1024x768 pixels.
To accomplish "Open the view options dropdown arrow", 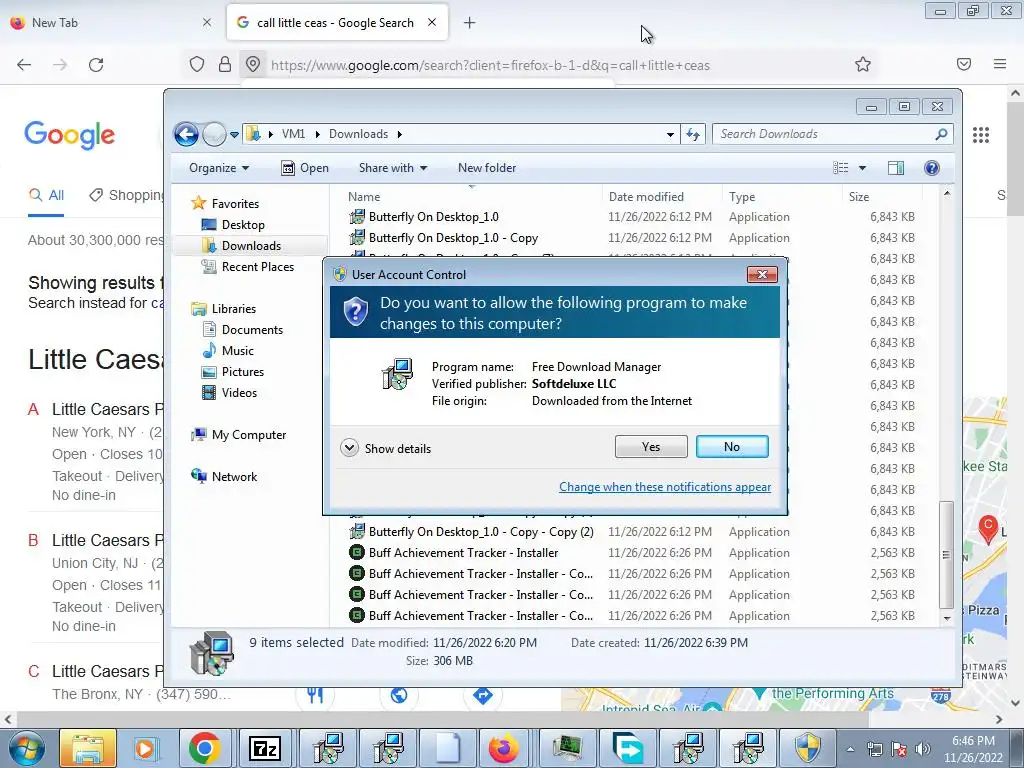I will 862,168.
